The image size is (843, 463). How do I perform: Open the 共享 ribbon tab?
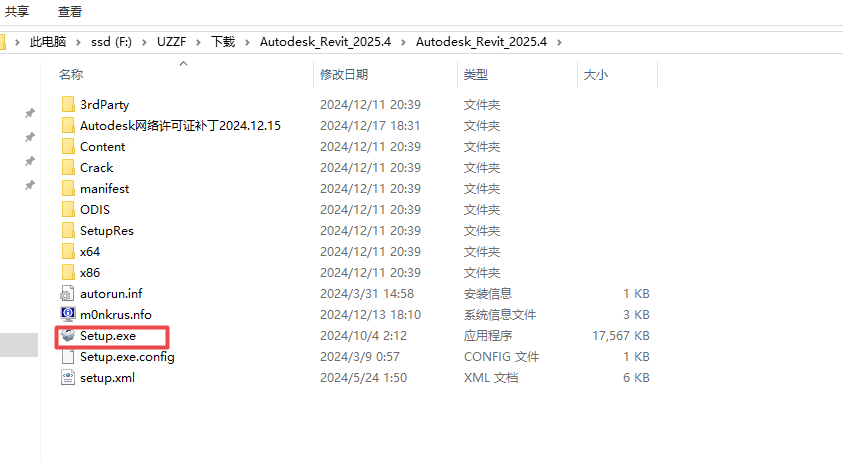click(x=17, y=12)
